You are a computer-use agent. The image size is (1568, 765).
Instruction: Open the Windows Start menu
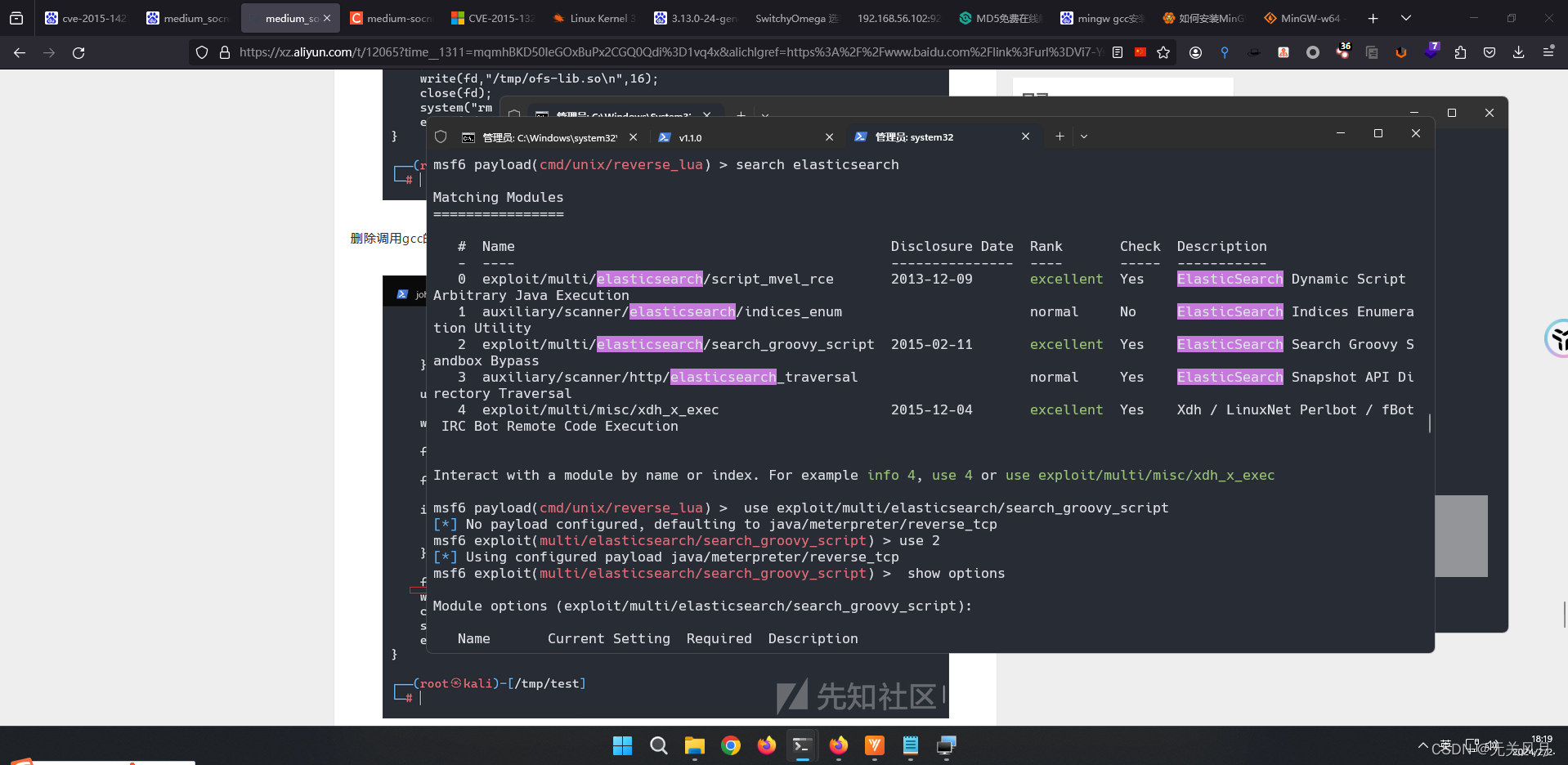tap(622, 745)
